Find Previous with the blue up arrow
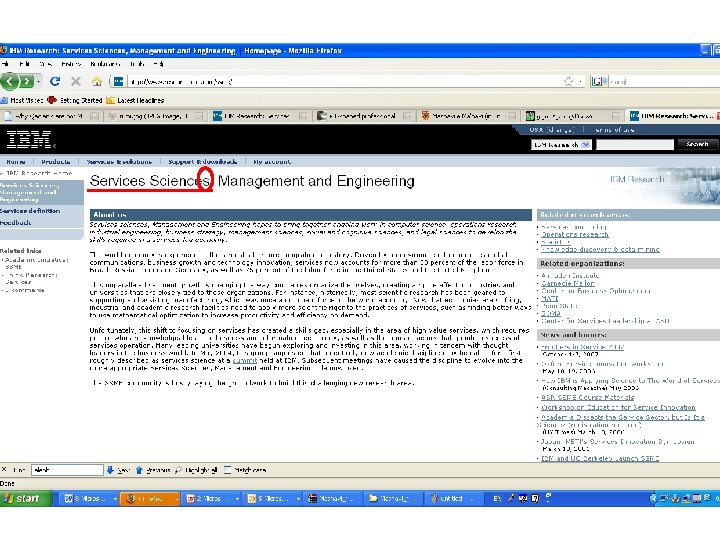 [153, 470]
